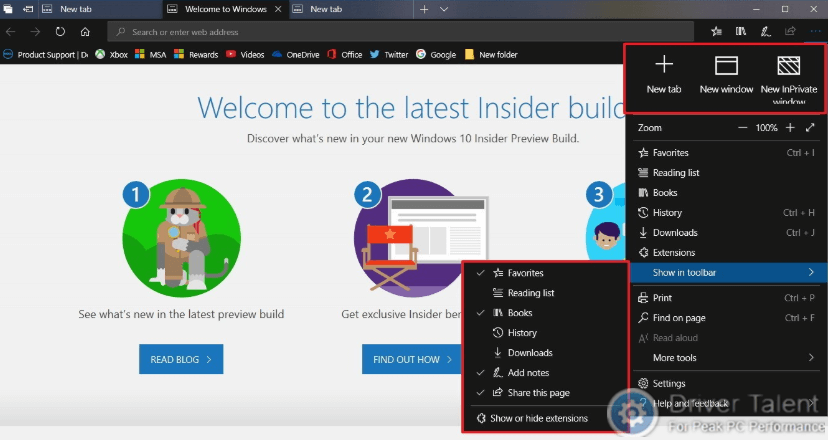Click the add to favorites star icon
Screen dimensions: 828x440
pyautogui.click(x=716, y=32)
